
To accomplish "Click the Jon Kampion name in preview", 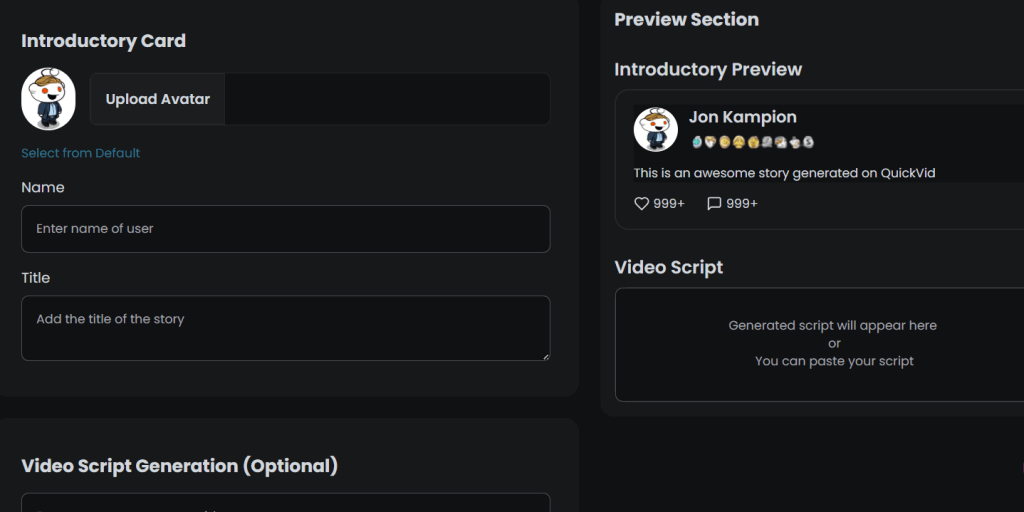I will tap(742, 118).
